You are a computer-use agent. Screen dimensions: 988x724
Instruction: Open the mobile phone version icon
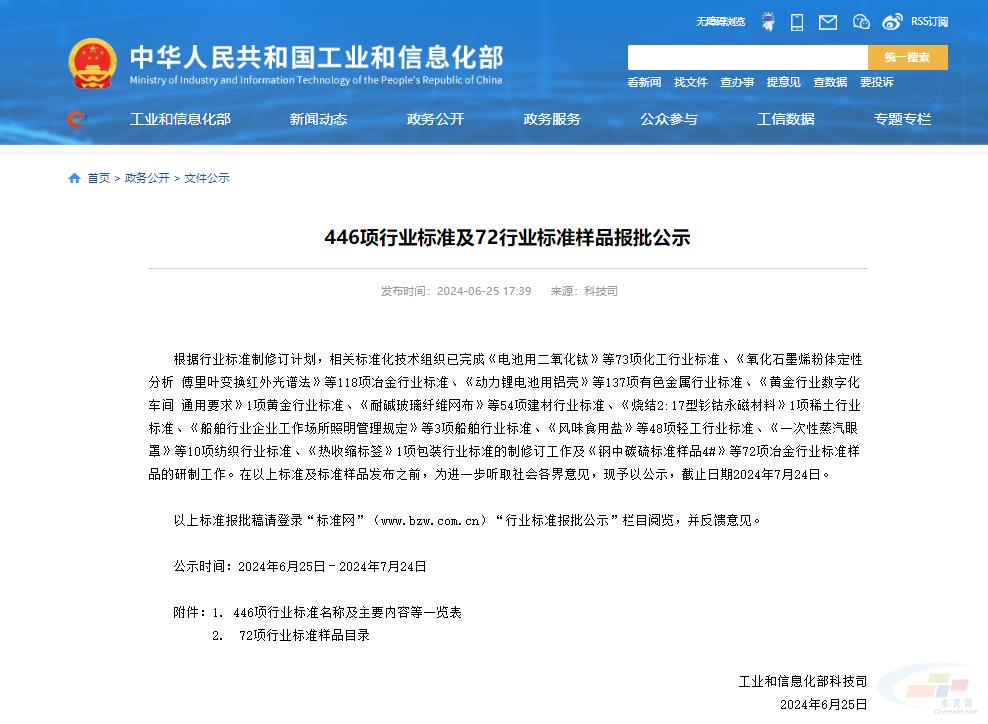point(797,22)
